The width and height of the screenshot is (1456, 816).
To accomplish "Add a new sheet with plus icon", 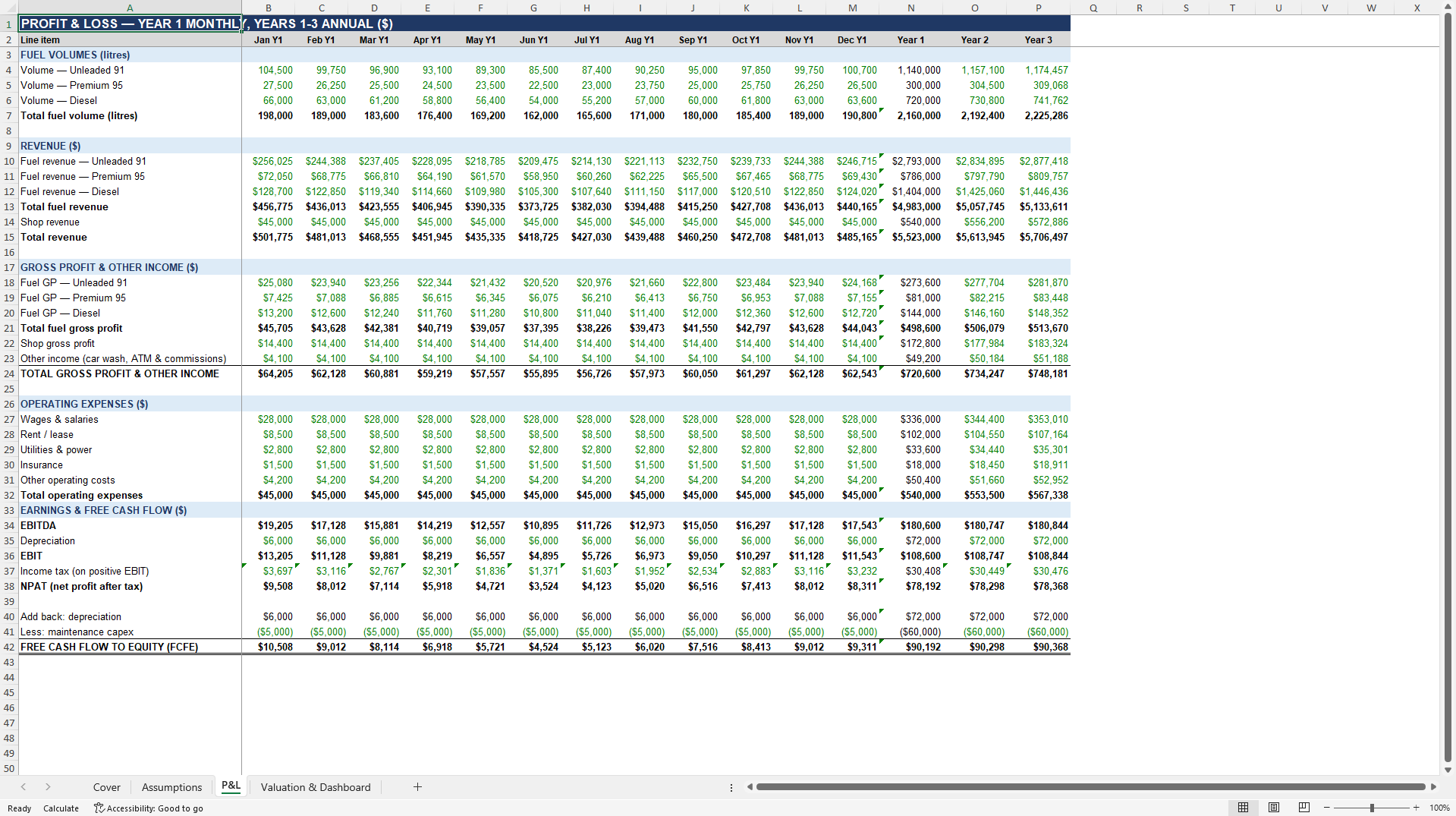I will coord(417,787).
